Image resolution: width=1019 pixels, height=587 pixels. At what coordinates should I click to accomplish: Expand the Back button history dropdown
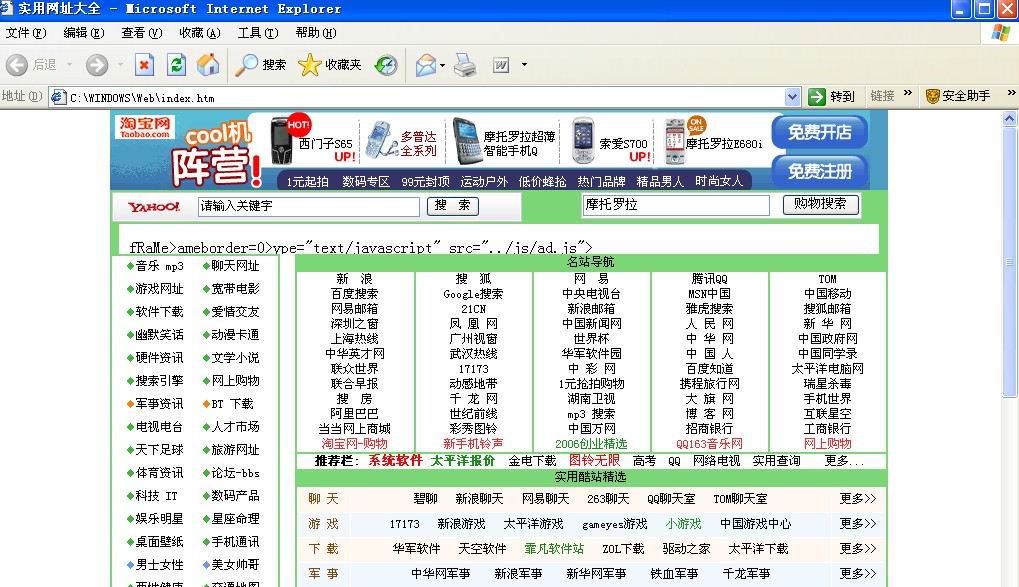[x=69, y=65]
